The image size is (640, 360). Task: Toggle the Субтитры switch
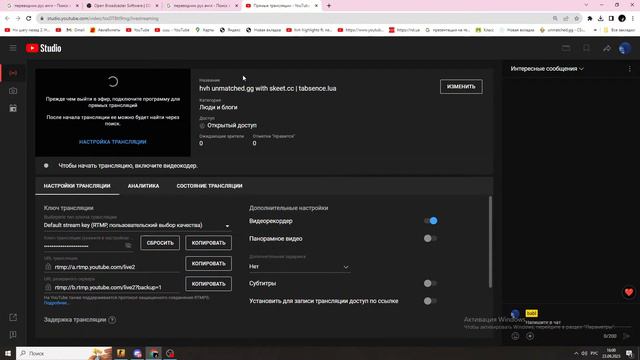click(430, 283)
